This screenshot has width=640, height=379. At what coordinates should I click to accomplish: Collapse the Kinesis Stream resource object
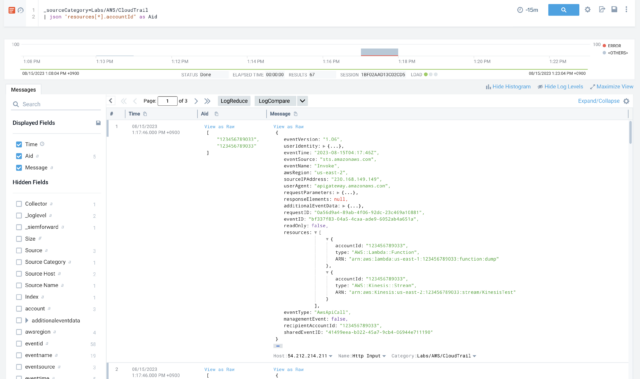tap(327, 272)
